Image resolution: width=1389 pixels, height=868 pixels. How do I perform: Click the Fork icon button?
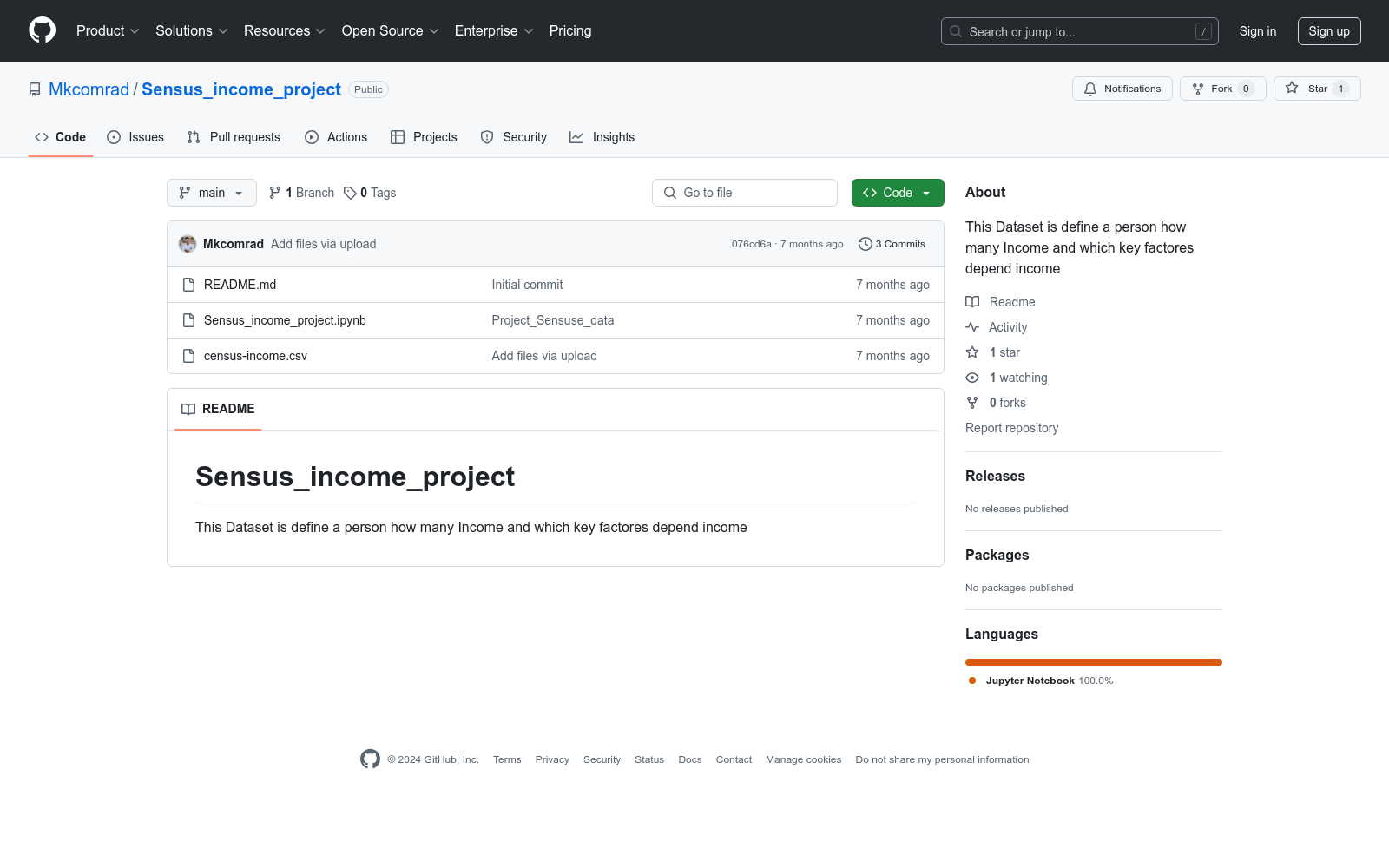[1198, 89]
